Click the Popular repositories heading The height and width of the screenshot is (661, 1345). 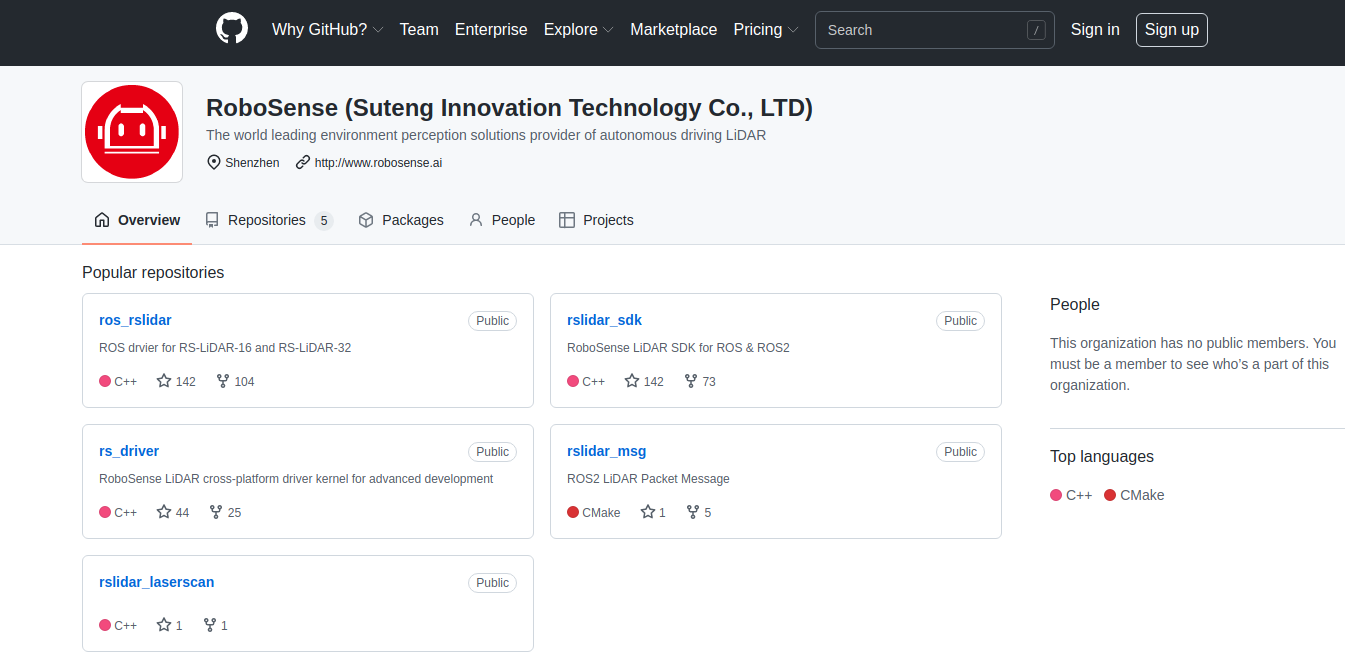point(153,272)
